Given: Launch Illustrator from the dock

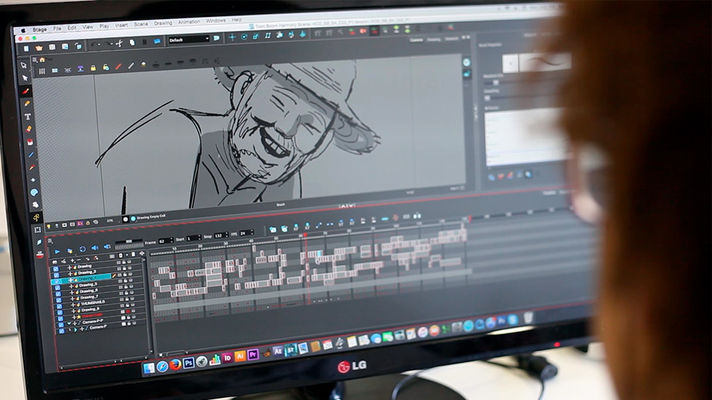Looking at the screenshot, I should click(240, 356).
